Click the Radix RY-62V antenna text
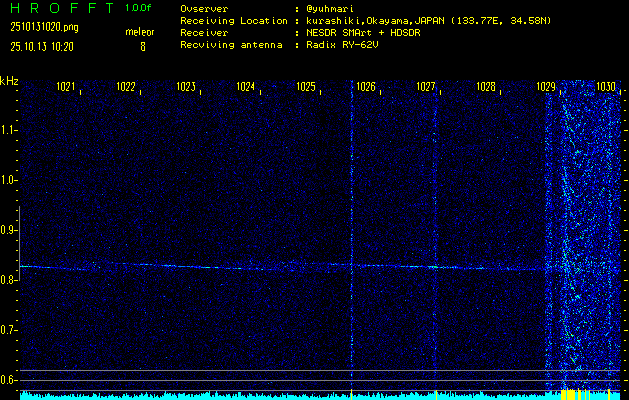The width and height of the screenshot is (629, 400). point(342,45)
